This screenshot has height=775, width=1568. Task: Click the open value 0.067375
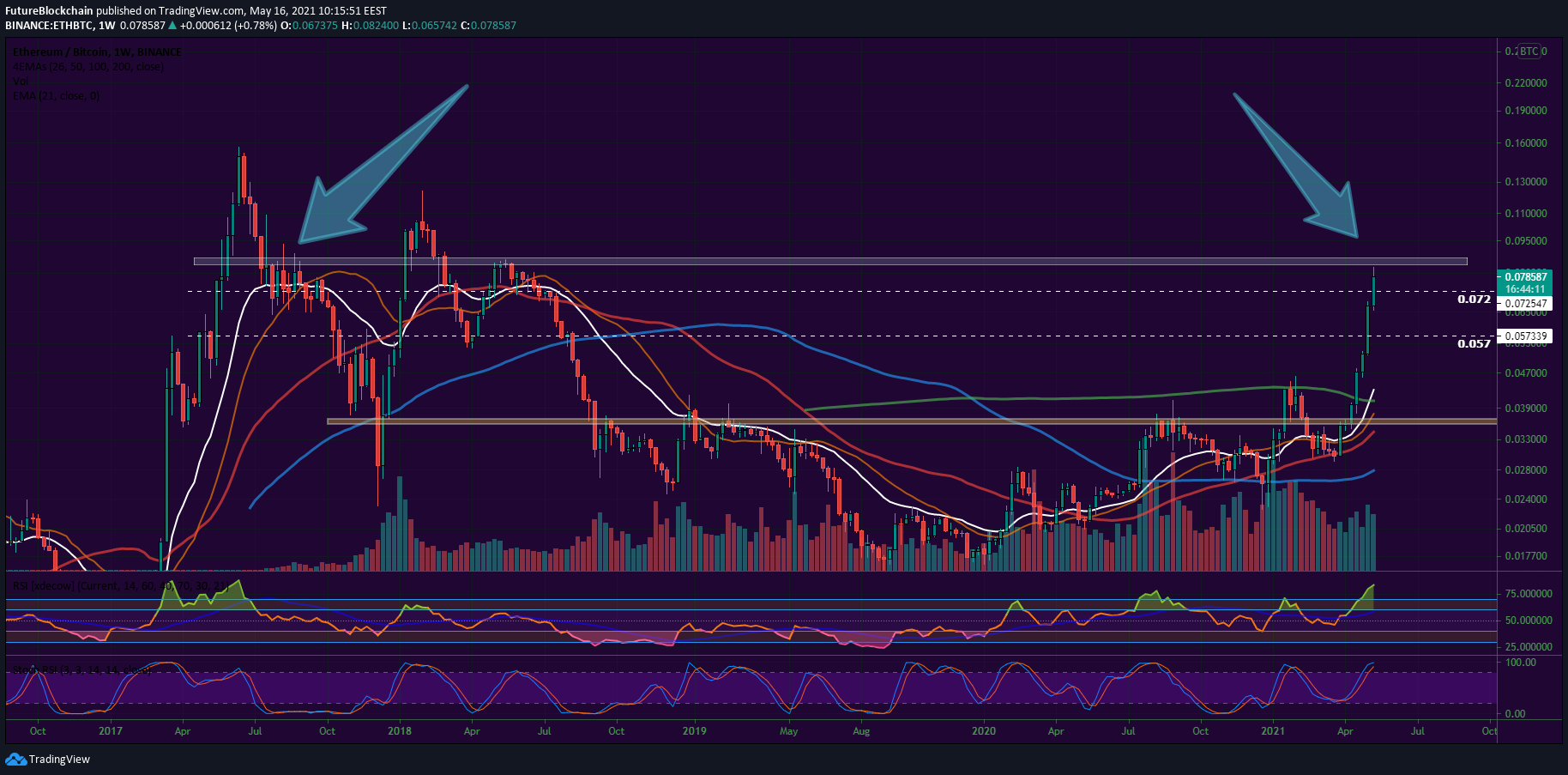tap(315, 26)
